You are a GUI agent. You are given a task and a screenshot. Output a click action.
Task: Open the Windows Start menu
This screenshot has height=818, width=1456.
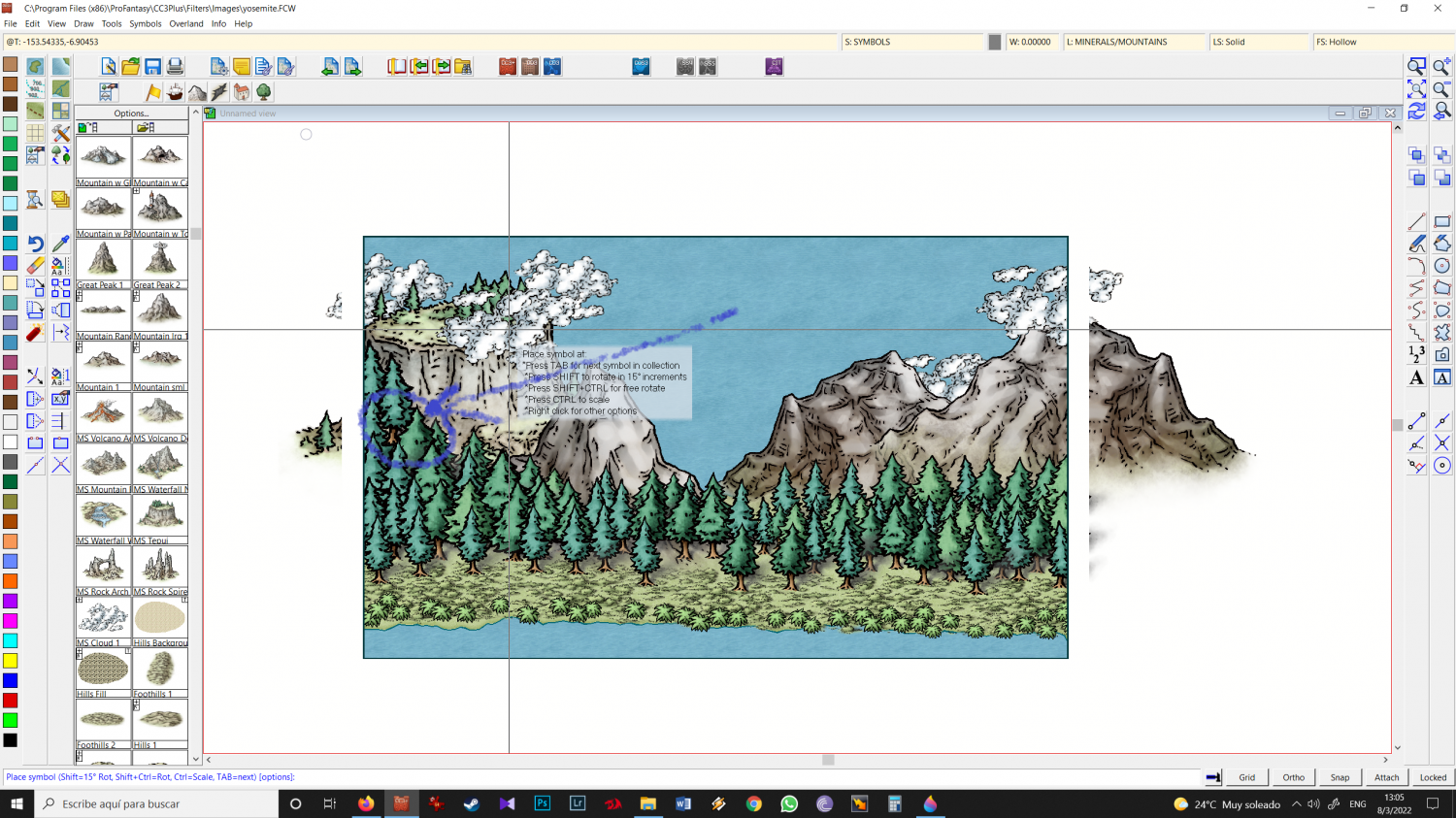[x=17, y=803]
